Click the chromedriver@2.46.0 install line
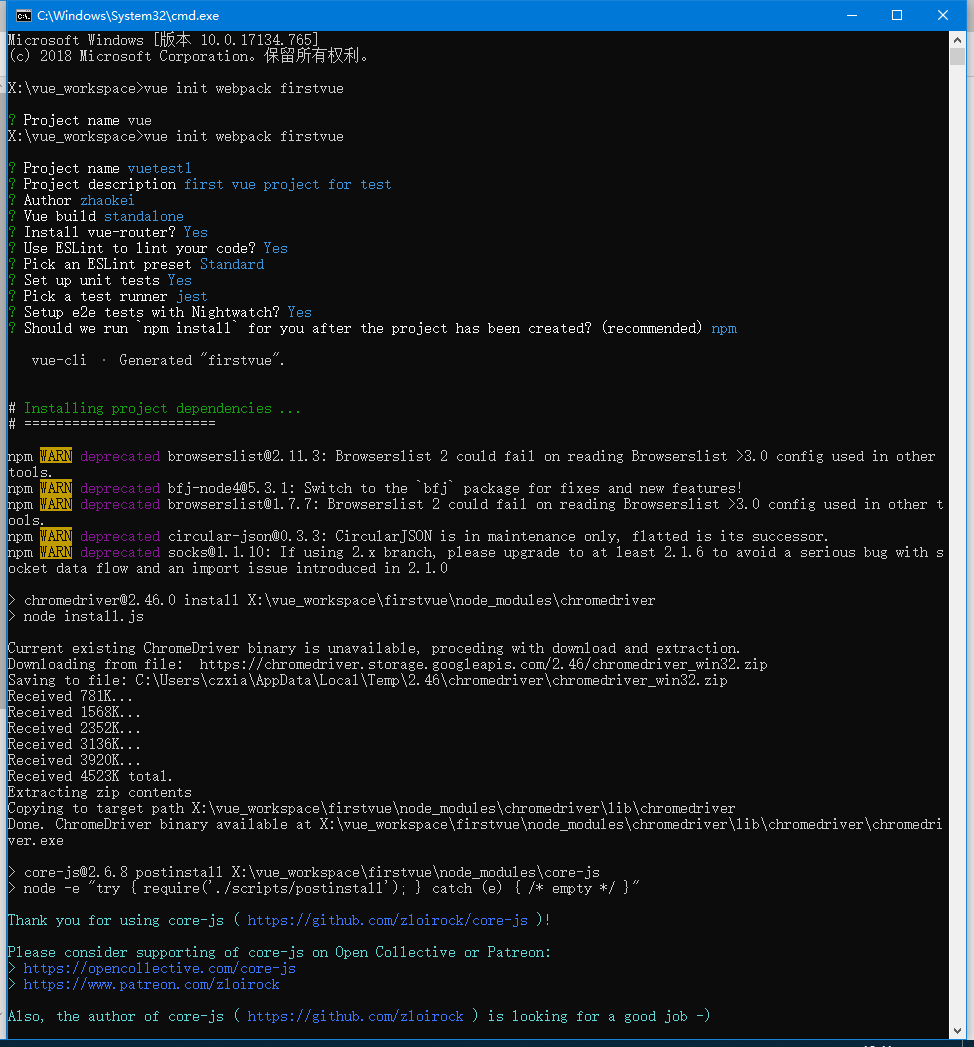974x1047 pixels. pos(332,600)
